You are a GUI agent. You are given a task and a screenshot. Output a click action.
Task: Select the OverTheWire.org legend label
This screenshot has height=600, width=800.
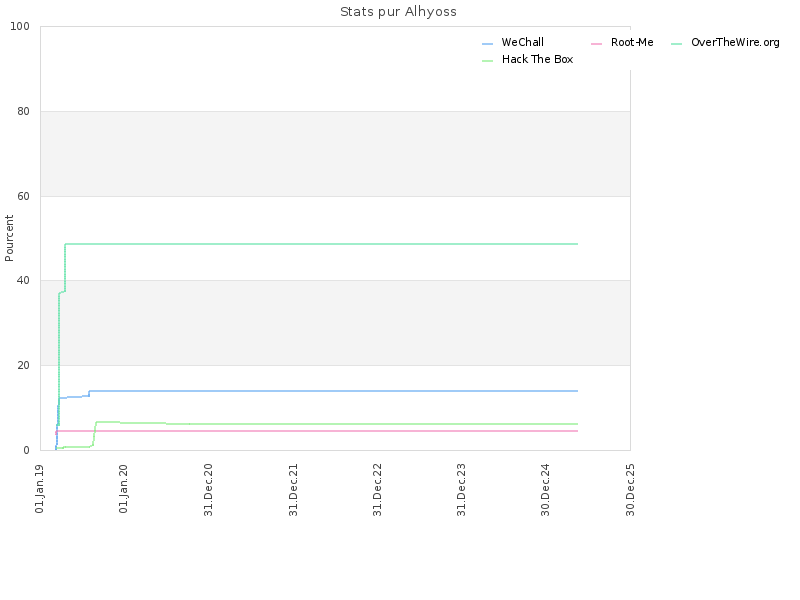(735, 42)
